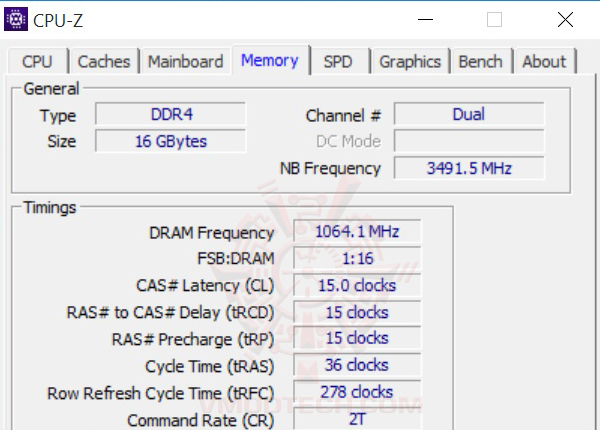Click the Command Rate (CR) label
Viewport: 600px width, 430px height.
[x=201, y=420]
